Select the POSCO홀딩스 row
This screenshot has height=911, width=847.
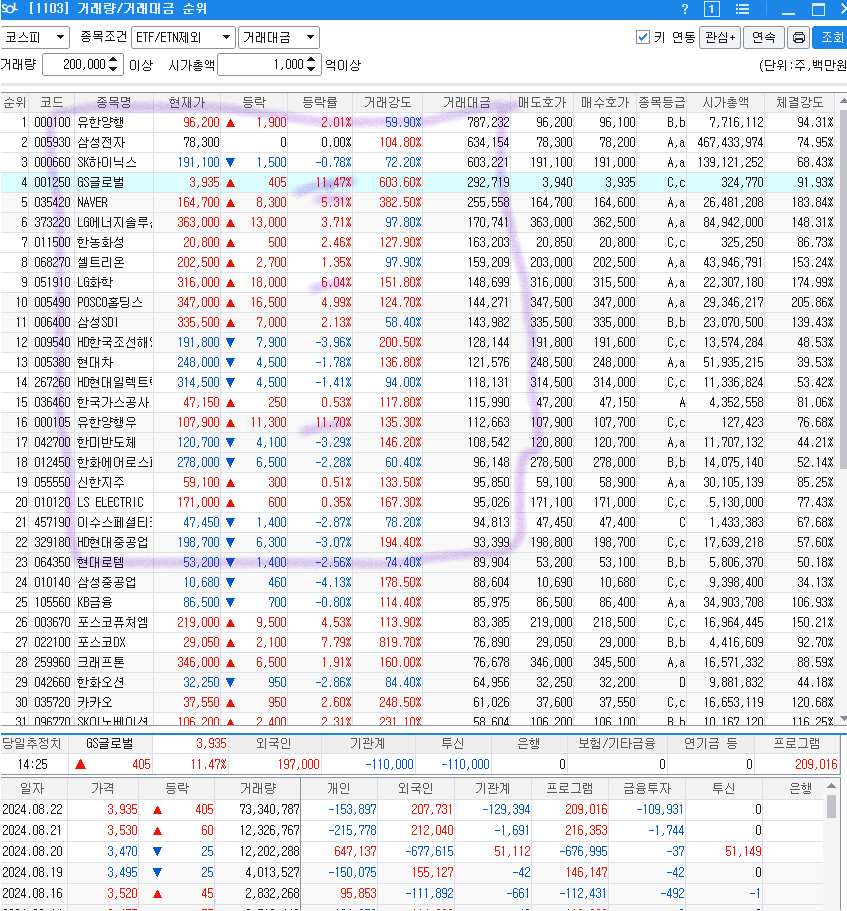point(418,302)
